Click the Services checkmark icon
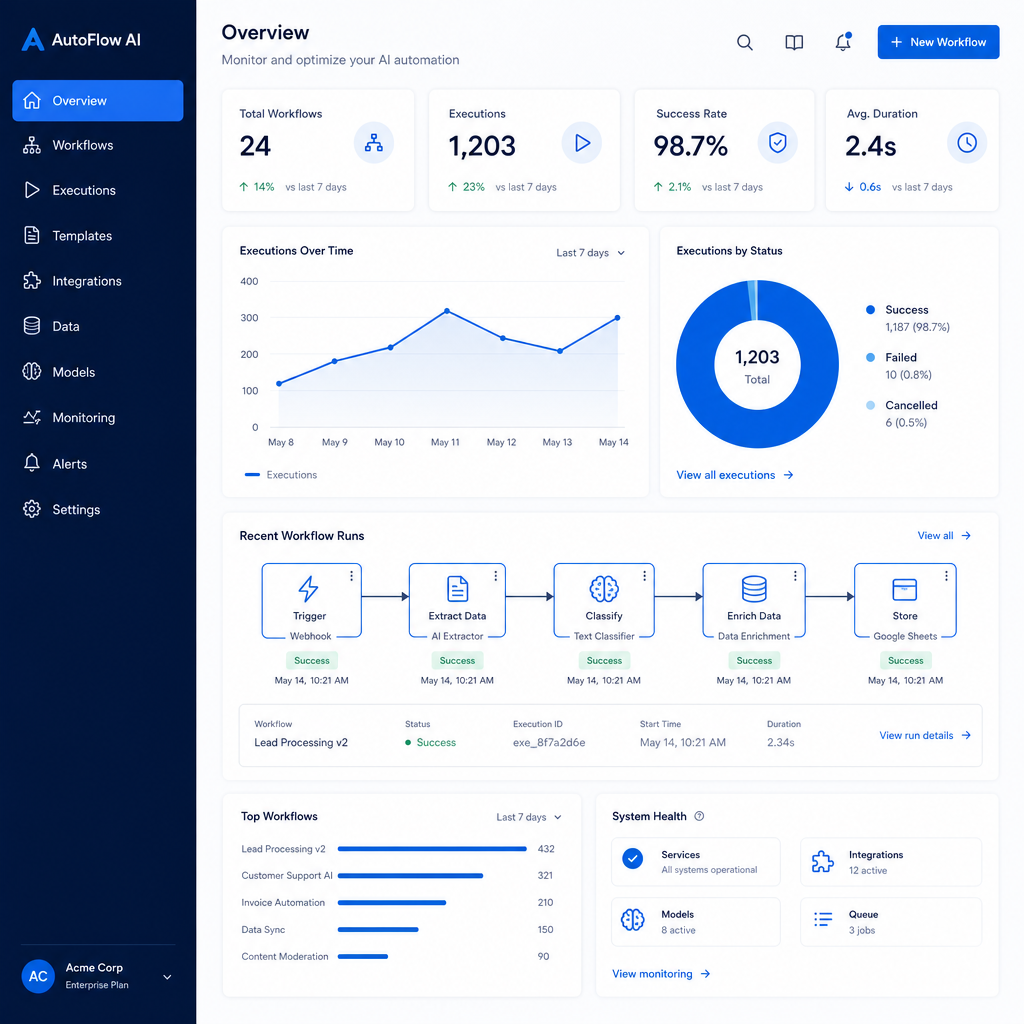Viewport: 1024px width, 1024px height. pyautogui.click(x=632, y=857)
